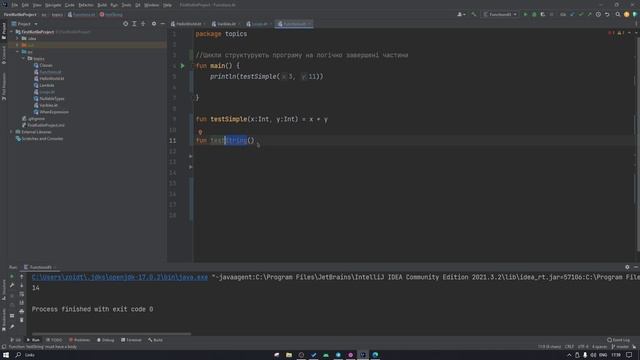
Task: Click the Run with Coverage toolbar icon
Action: (543, 15)
